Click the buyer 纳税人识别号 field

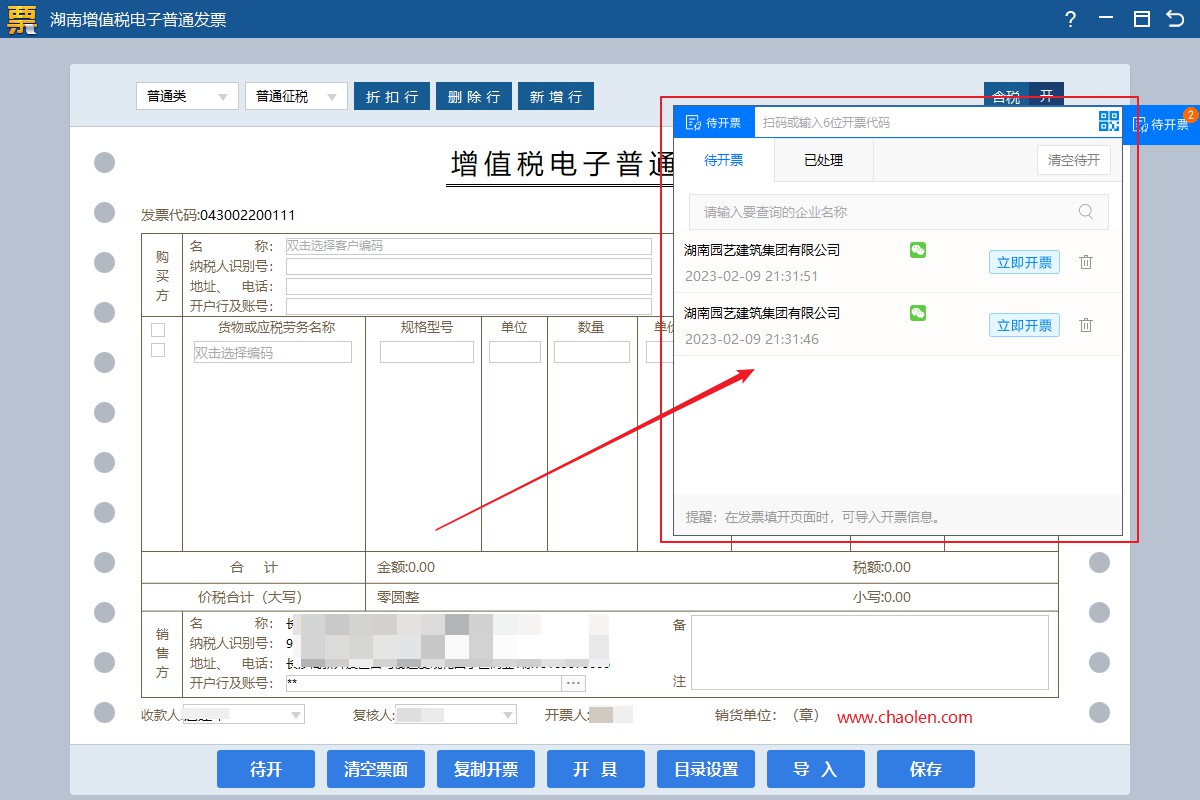pos(468,266)
